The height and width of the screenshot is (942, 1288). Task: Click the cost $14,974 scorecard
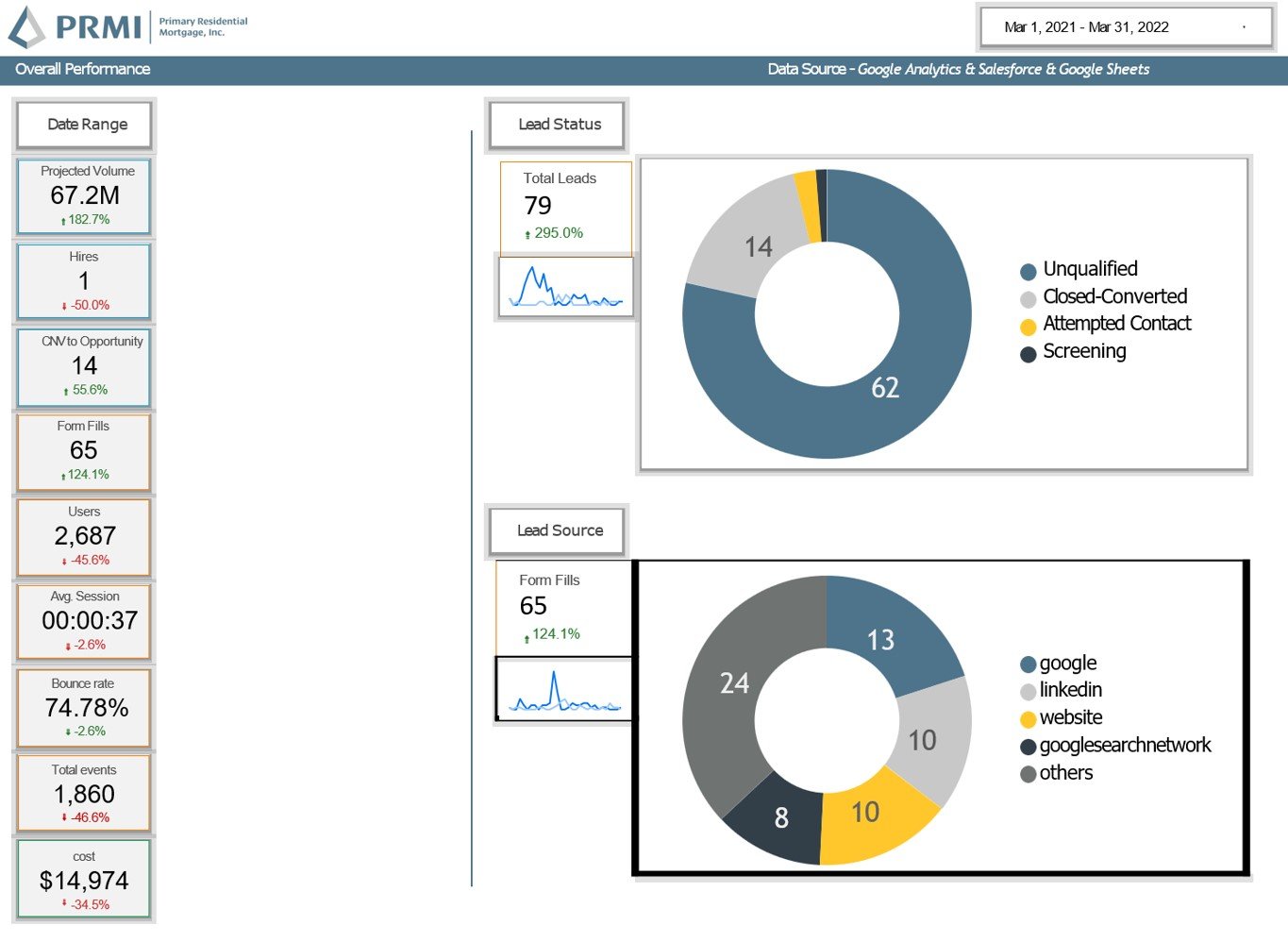coord(84,880)
